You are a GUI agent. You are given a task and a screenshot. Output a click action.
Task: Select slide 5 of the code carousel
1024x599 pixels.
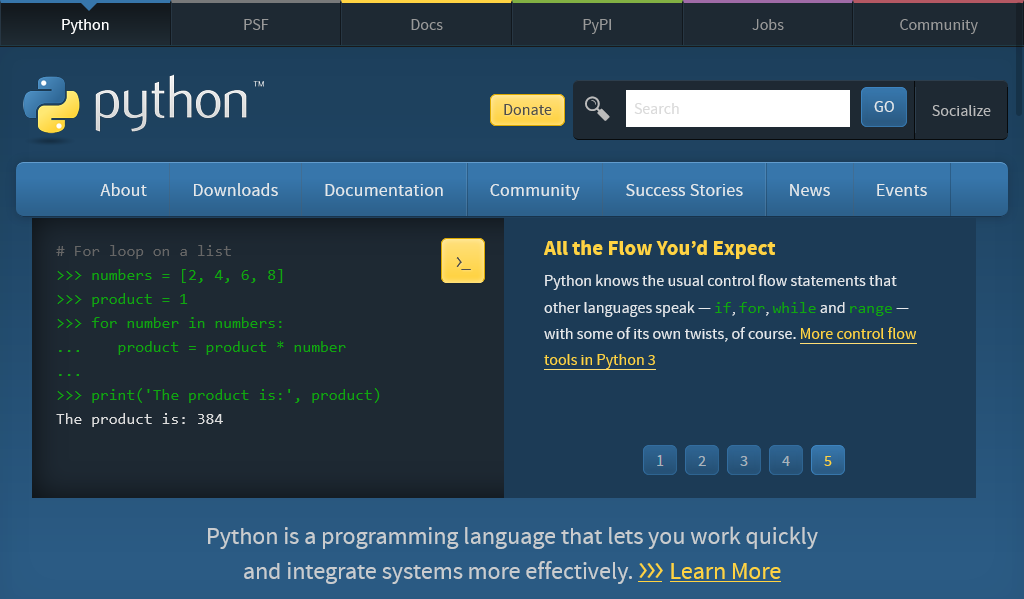tap(827, 461)
